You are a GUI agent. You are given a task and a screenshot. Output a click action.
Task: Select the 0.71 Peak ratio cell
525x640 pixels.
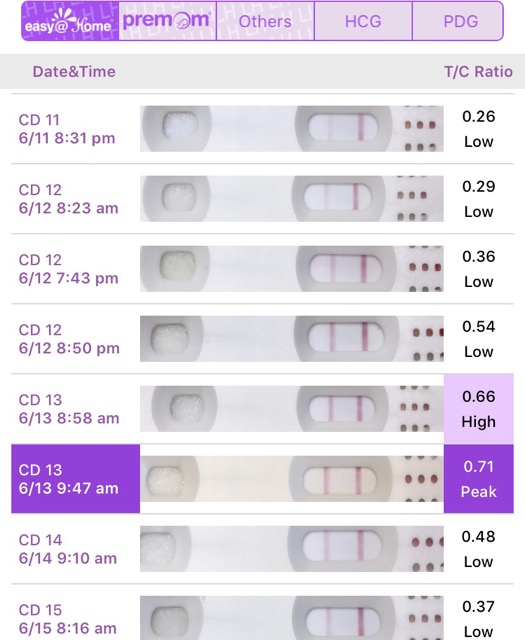pyautogui.click(x=478, y=479)
